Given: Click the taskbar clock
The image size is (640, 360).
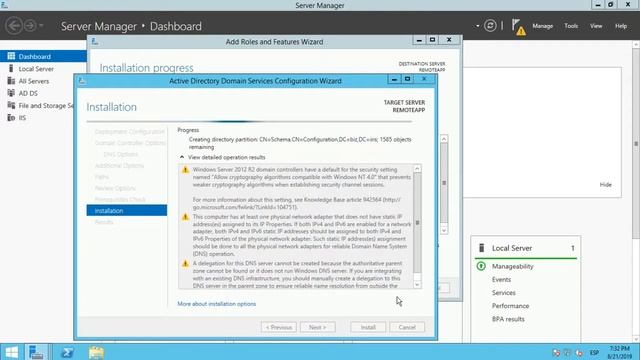Looking at the screenshot, I should pyautogui.click(x=620, y=352).
